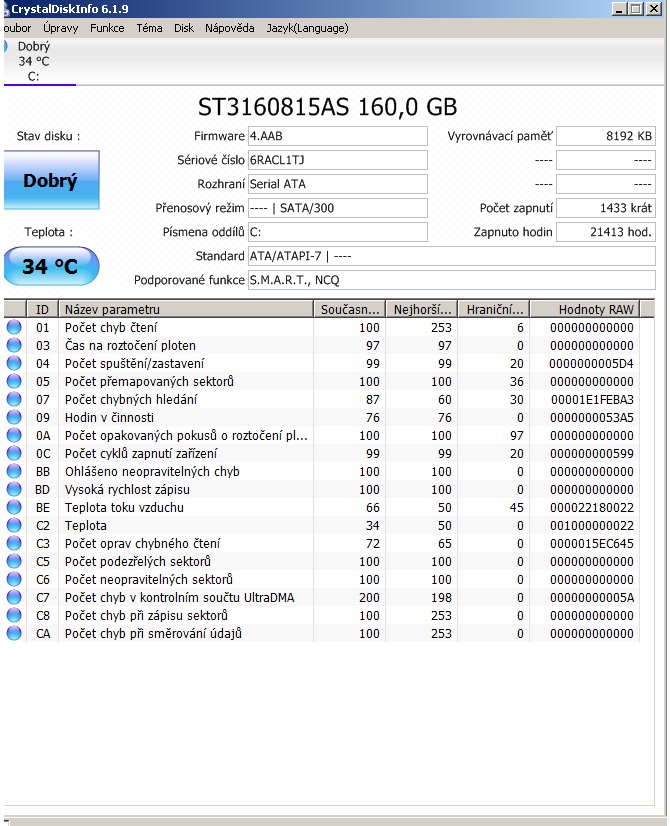This screenshot has width=670, height=826.
Task: Click the Standard field ATA/ATAPI-7
Action: (x=452, y=256)
